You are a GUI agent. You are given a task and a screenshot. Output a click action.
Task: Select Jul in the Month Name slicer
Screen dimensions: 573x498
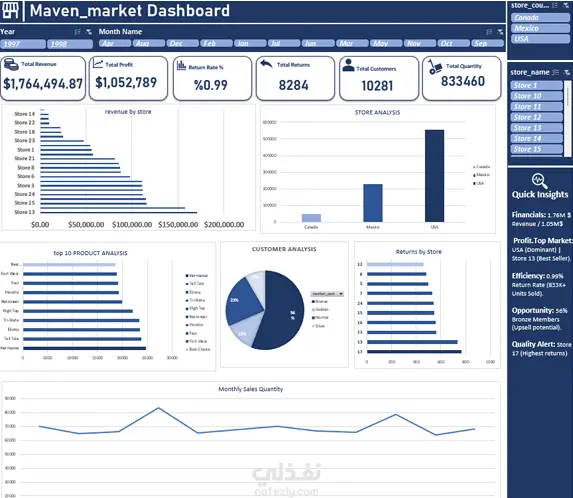click(284, 43)
